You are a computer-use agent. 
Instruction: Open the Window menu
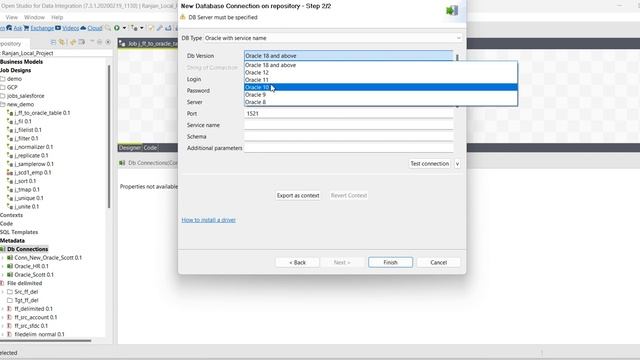(x=34, y=17)
